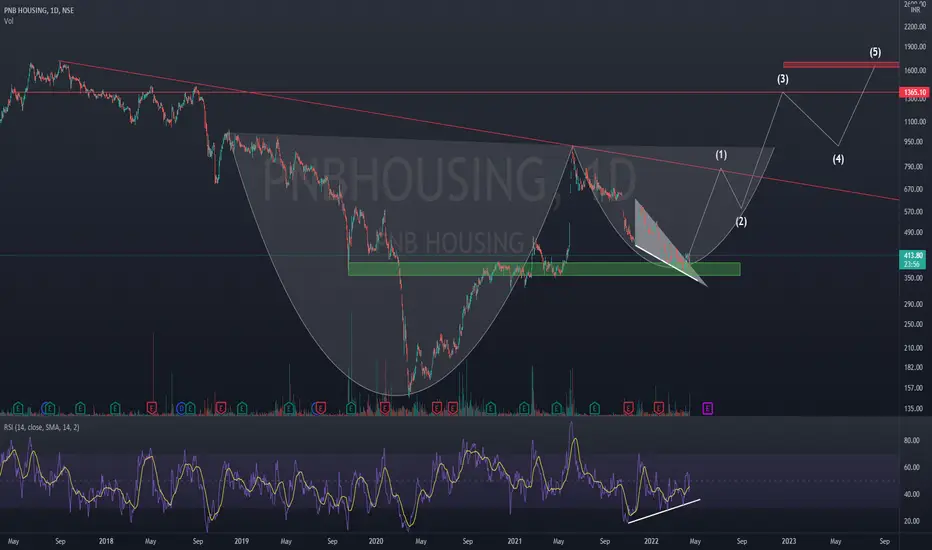Select the (2) wave label

[x=741, y=222]
